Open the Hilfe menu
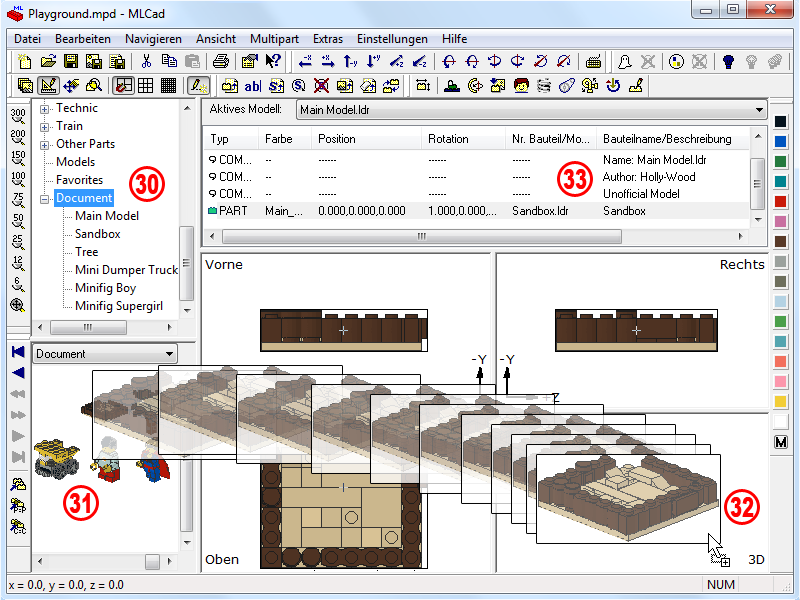Screen dimensions: 800x600 pos(454,39)
